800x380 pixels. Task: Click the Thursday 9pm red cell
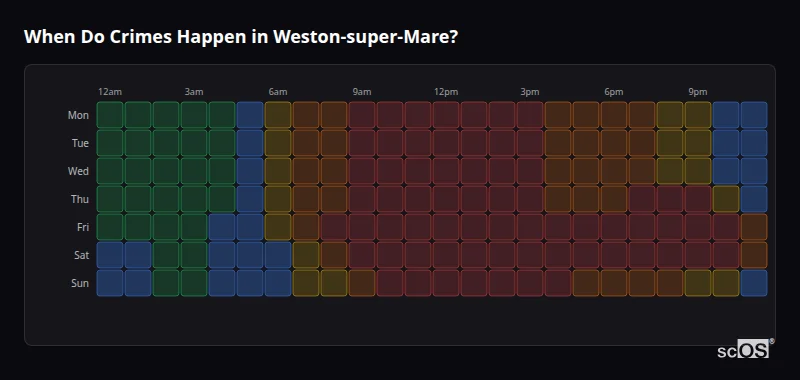698,199
